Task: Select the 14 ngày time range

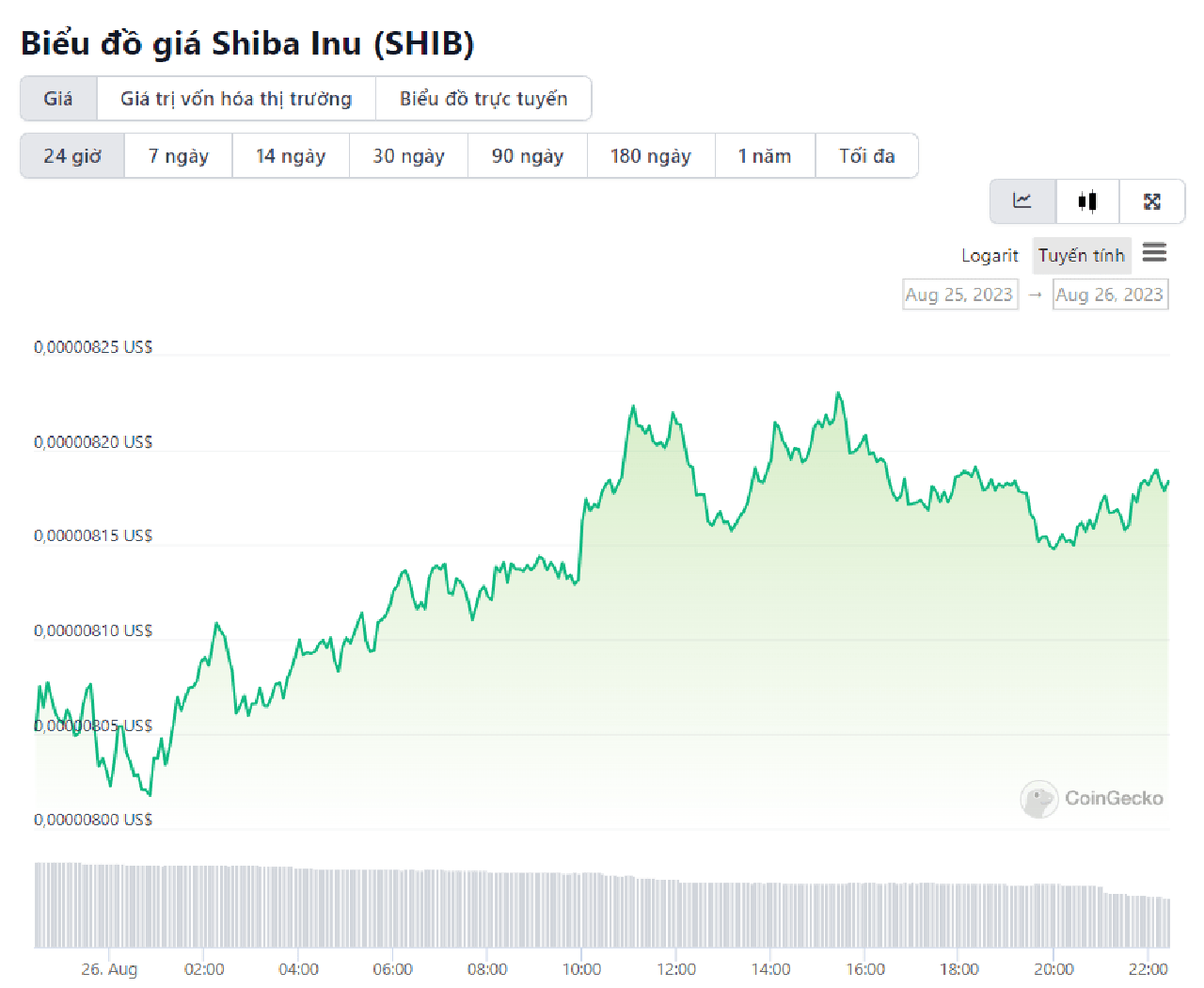Action: 291,156
